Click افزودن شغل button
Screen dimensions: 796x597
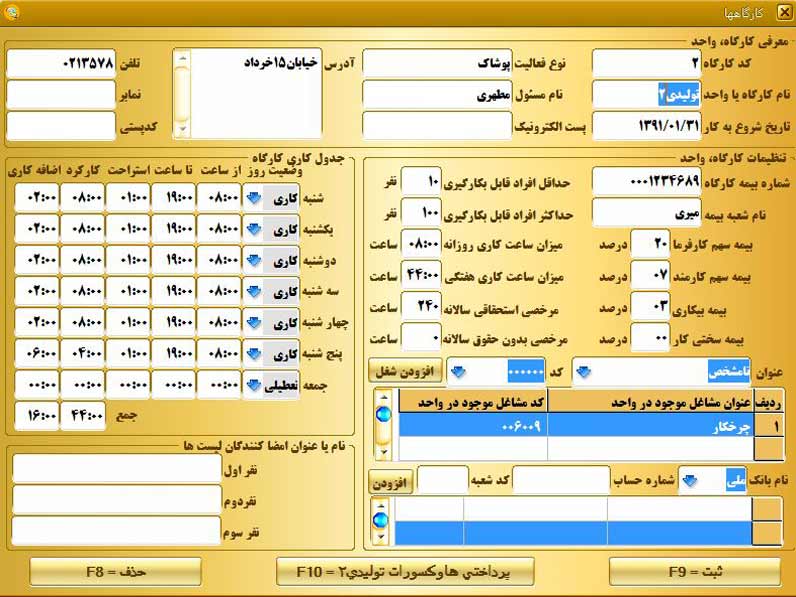tap(405, 371)
